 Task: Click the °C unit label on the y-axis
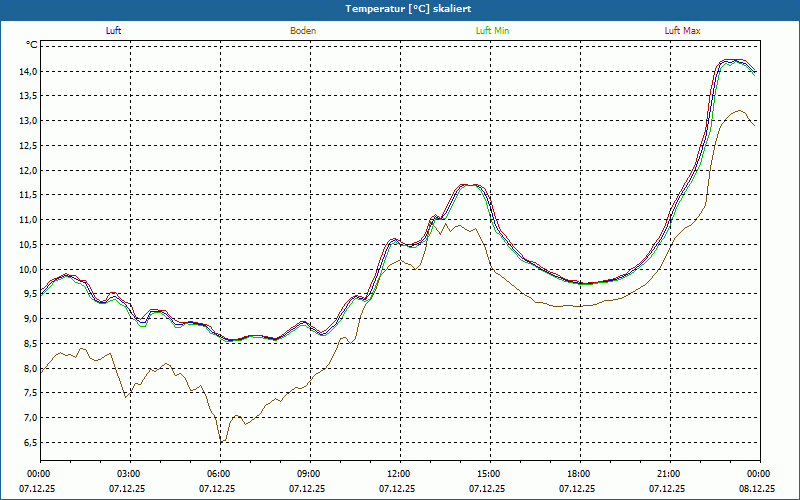(x=32, y=45)
